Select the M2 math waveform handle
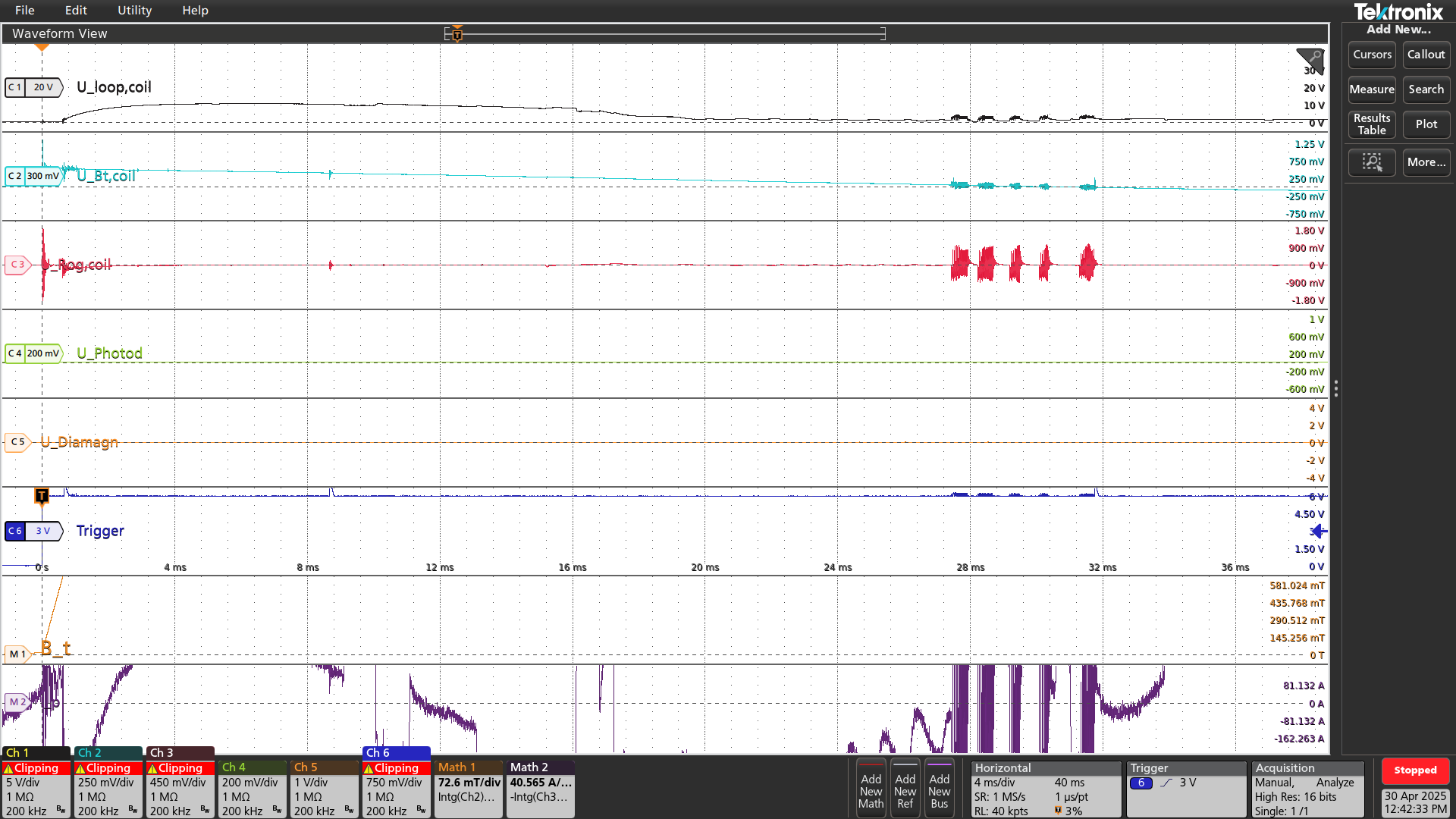1456x819 pixels. pos(17,702)
